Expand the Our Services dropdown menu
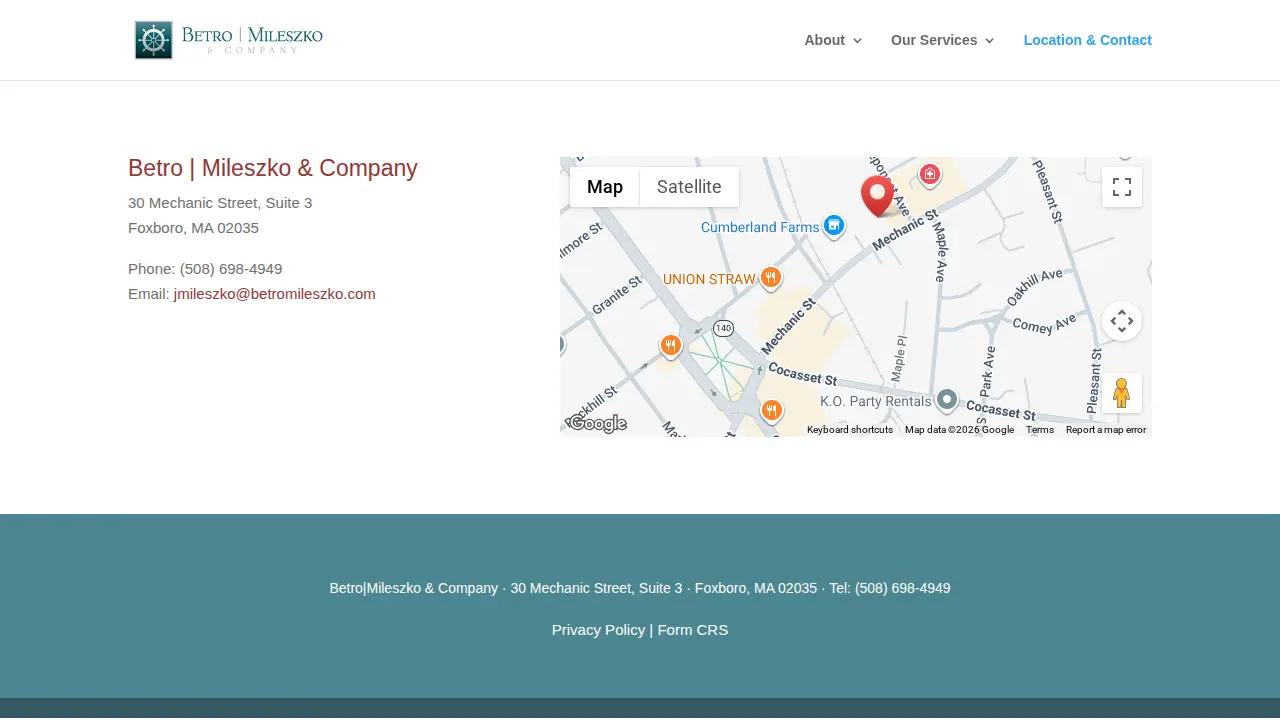 pos(942,40)
